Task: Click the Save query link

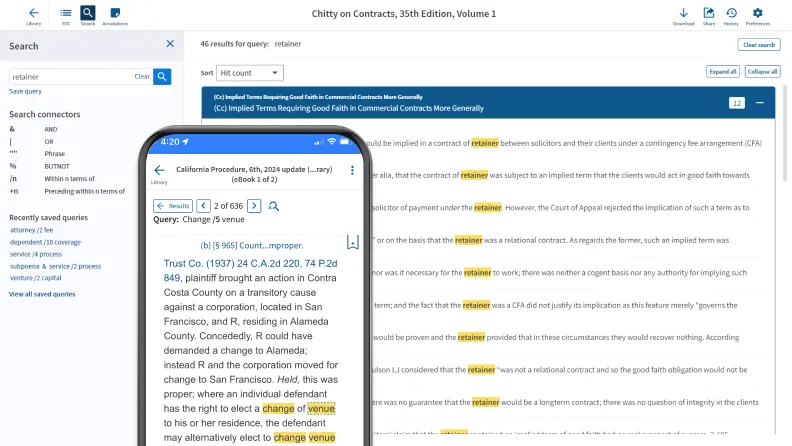Action: tap(25, 91)
